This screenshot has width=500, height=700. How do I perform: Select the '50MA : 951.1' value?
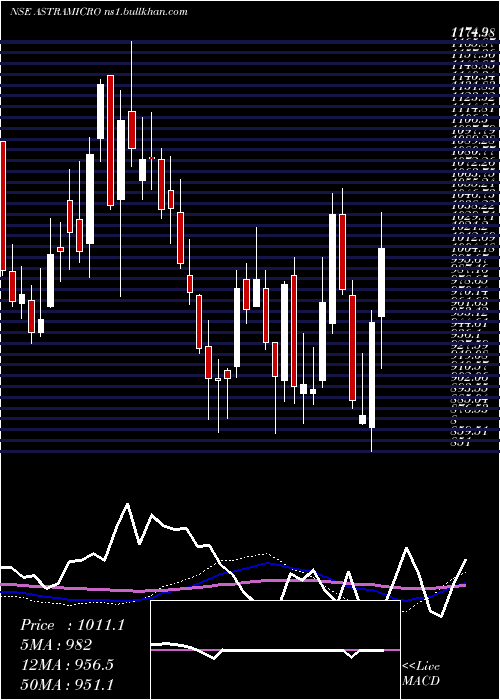(67, 684)
